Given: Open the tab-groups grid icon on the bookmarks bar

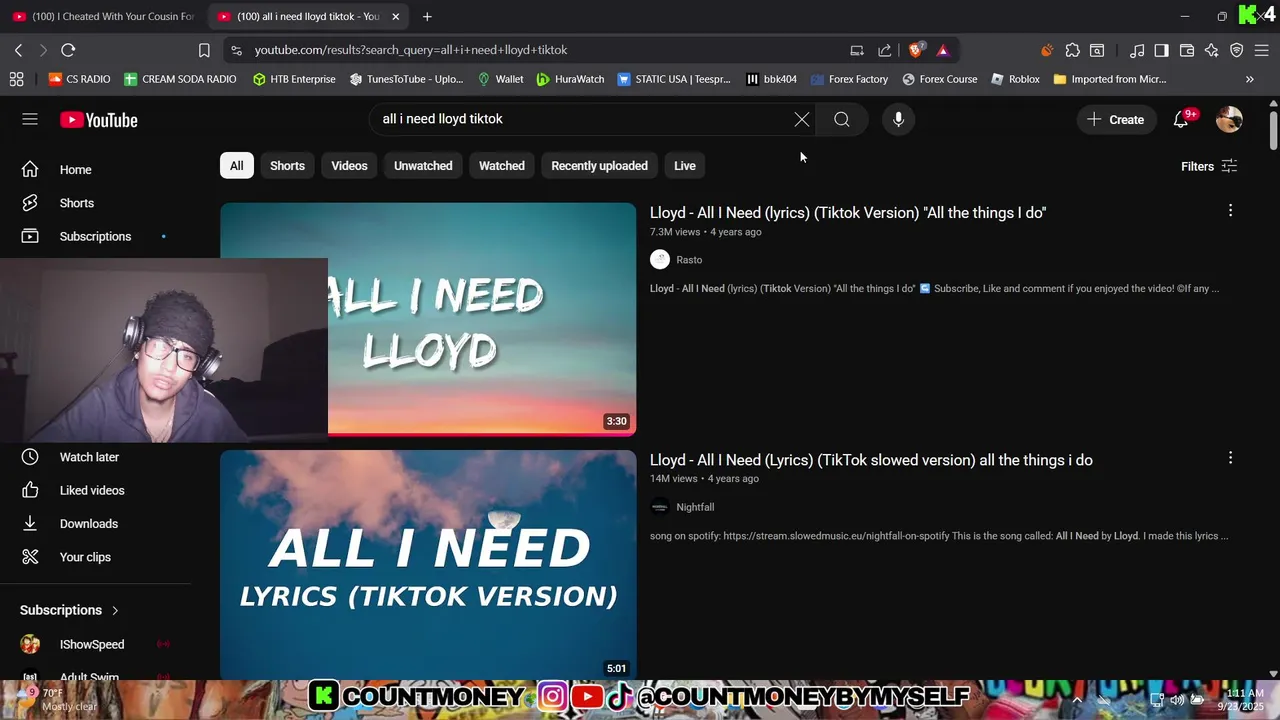Looking at the screenshot, I should tap(16, 79).
